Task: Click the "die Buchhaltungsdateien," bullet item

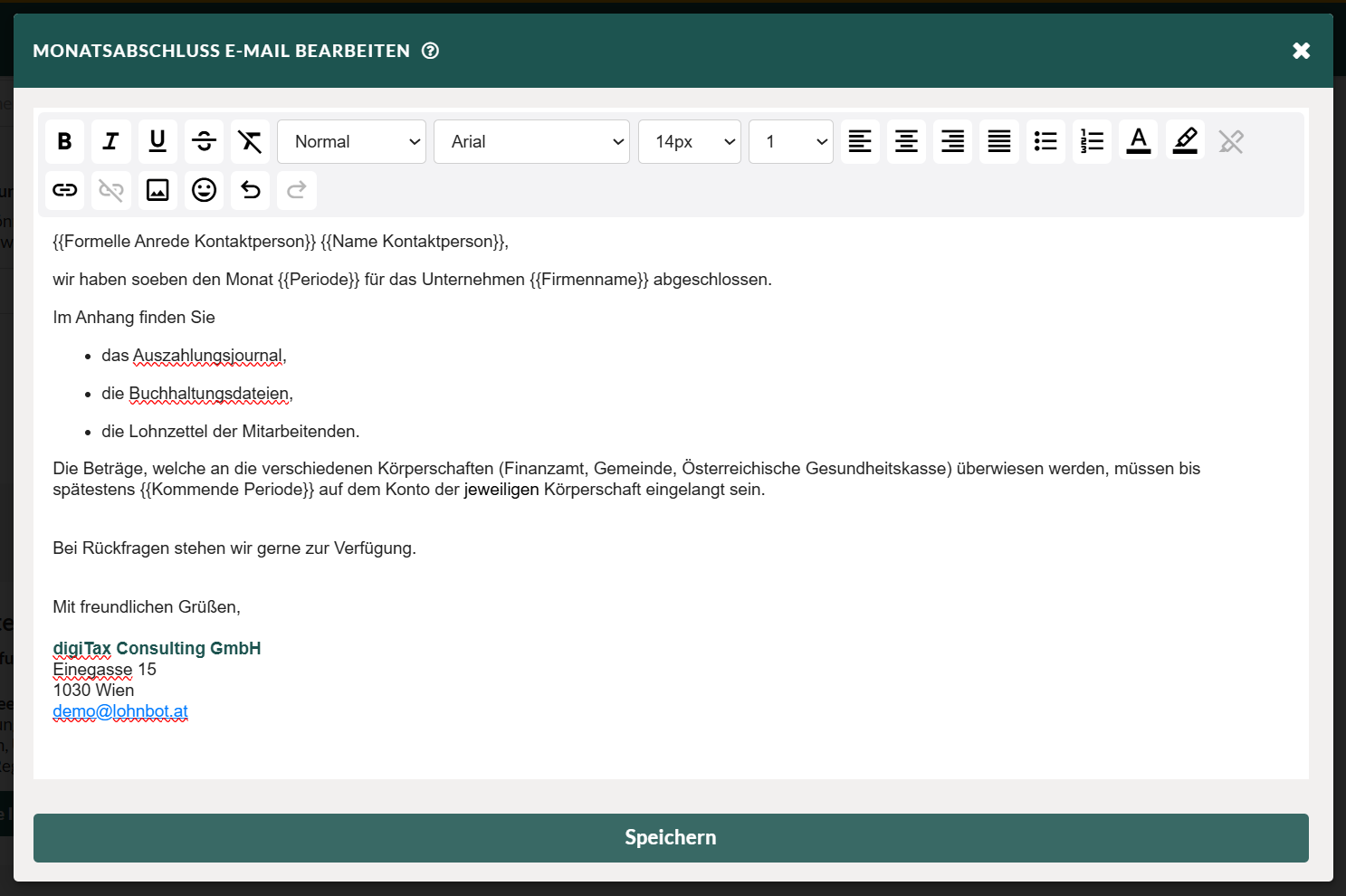Action: (x=197, y=394)
